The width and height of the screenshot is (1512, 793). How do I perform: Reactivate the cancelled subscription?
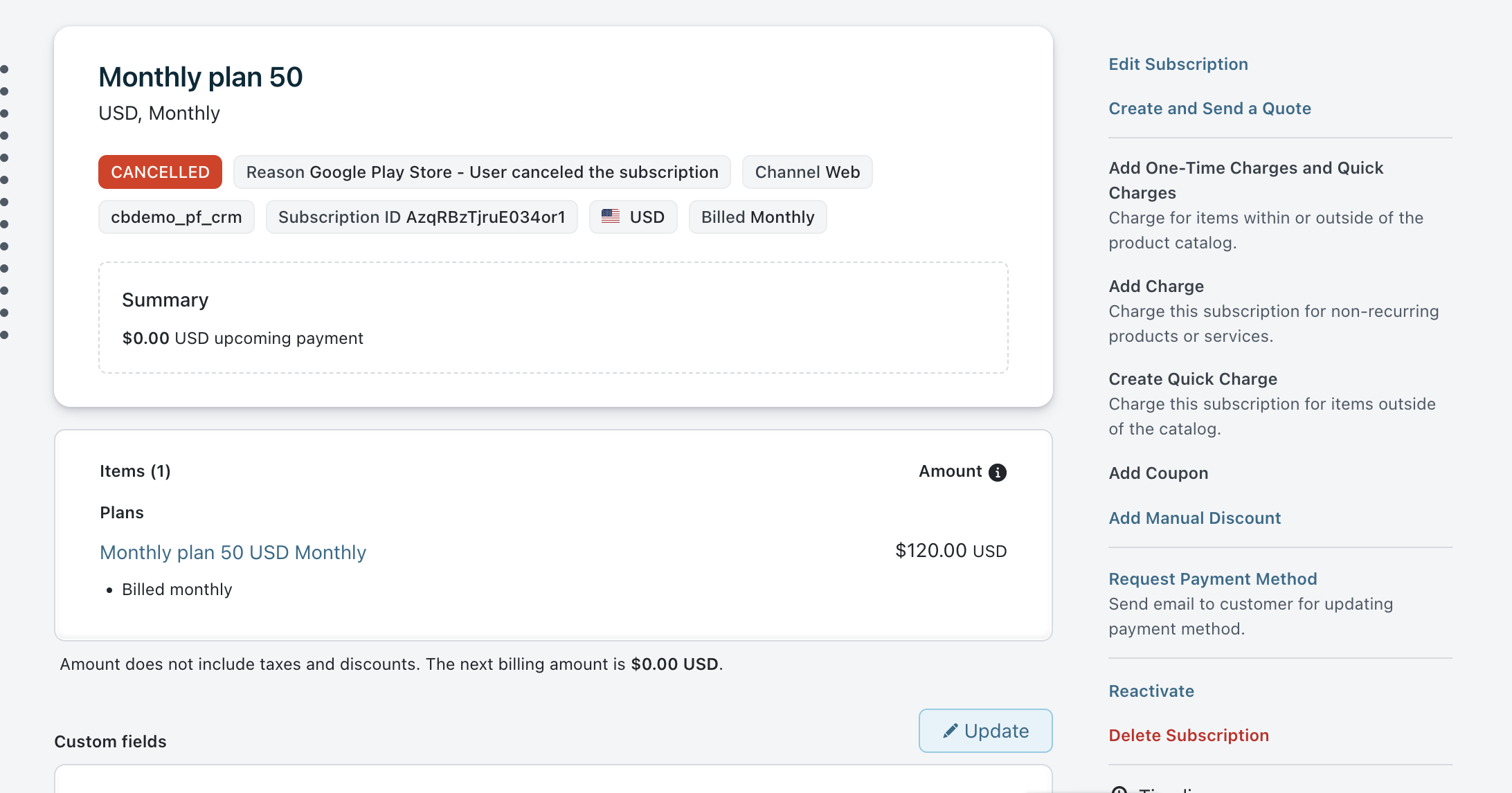point(1151,691)
